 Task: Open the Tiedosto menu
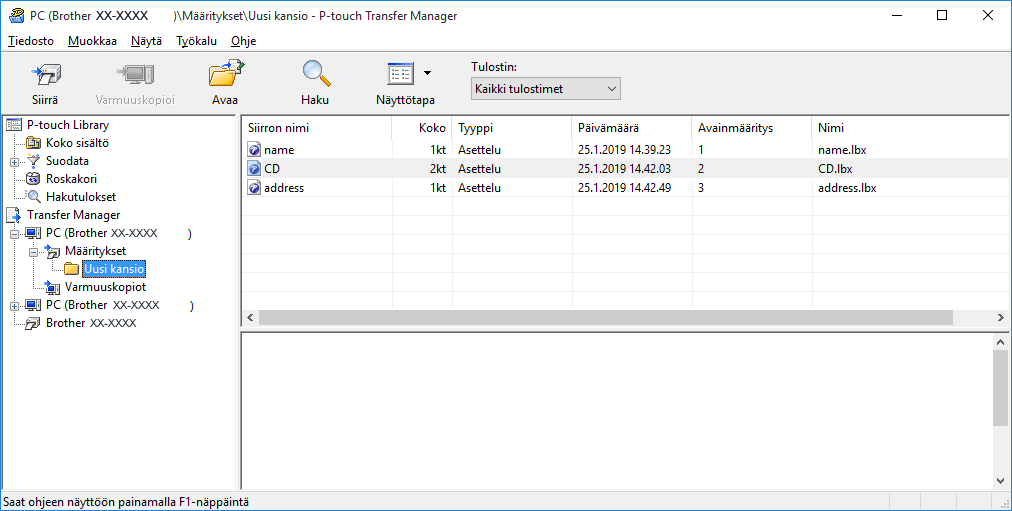point(31,41)
